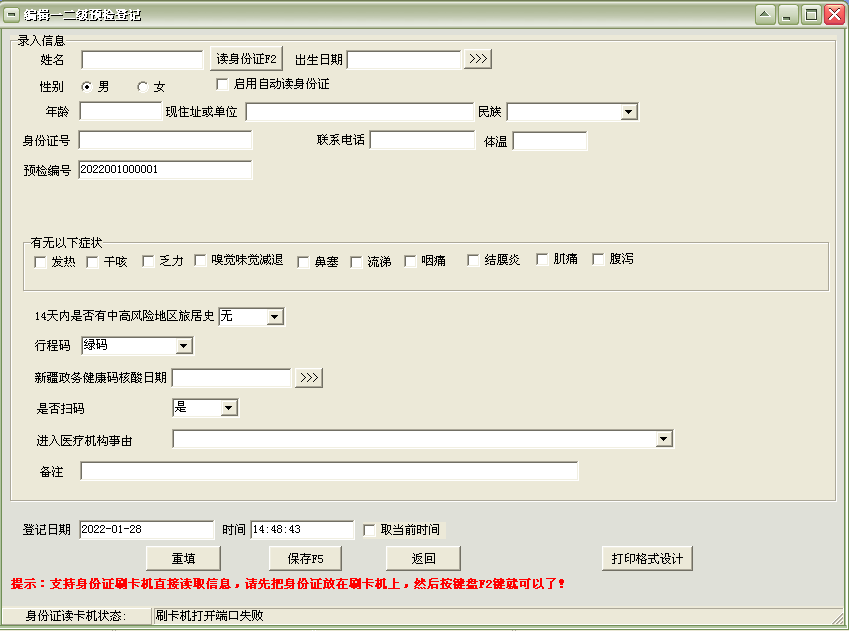
Task: Click the 时间 field 14:48:43
Action: tap(302, 530)
